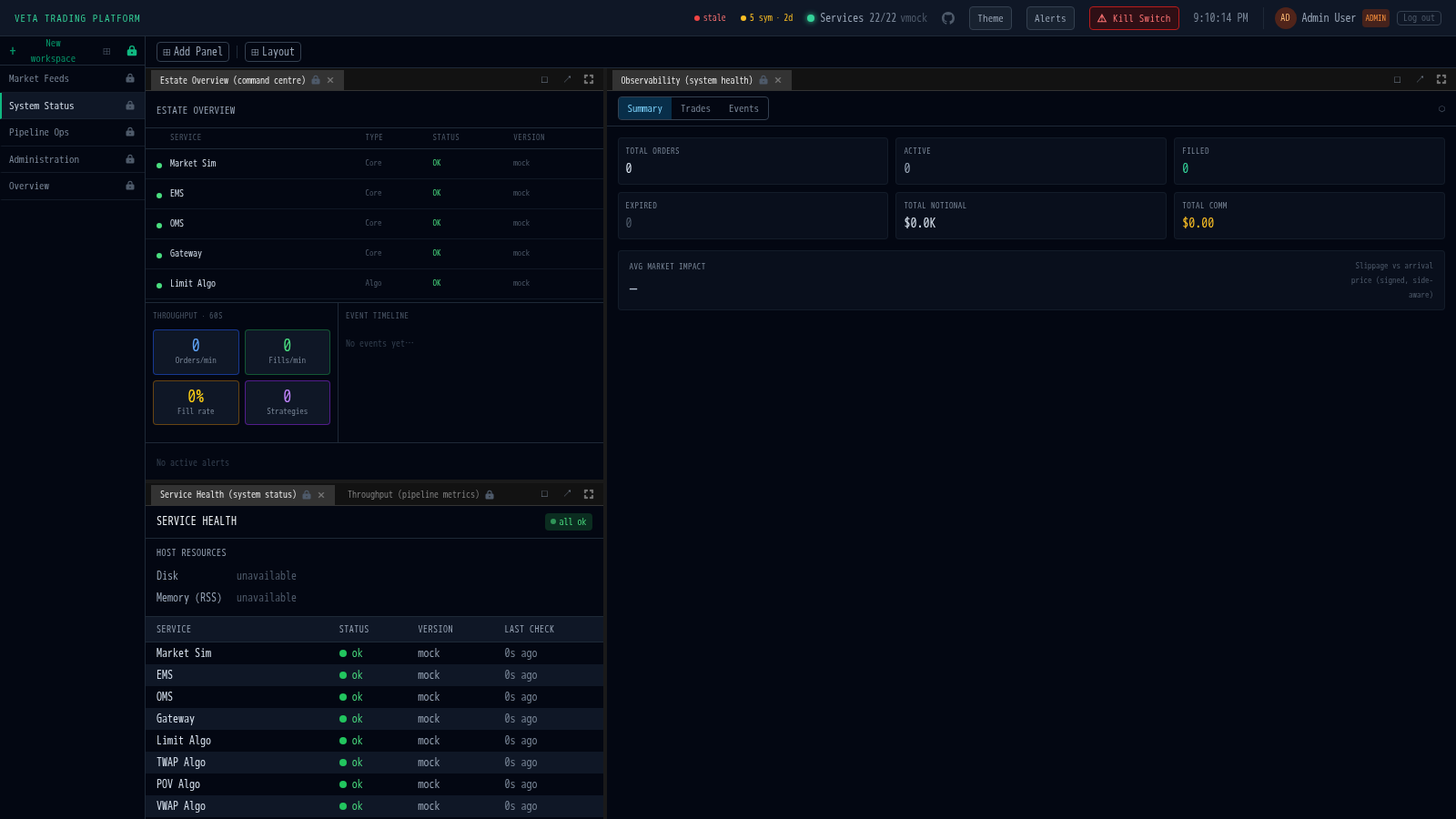Viewport: 1456px width, 819px height.
Task: Select Pipeline Ops workspace in sidebar
Action: (x=39, y=133)
